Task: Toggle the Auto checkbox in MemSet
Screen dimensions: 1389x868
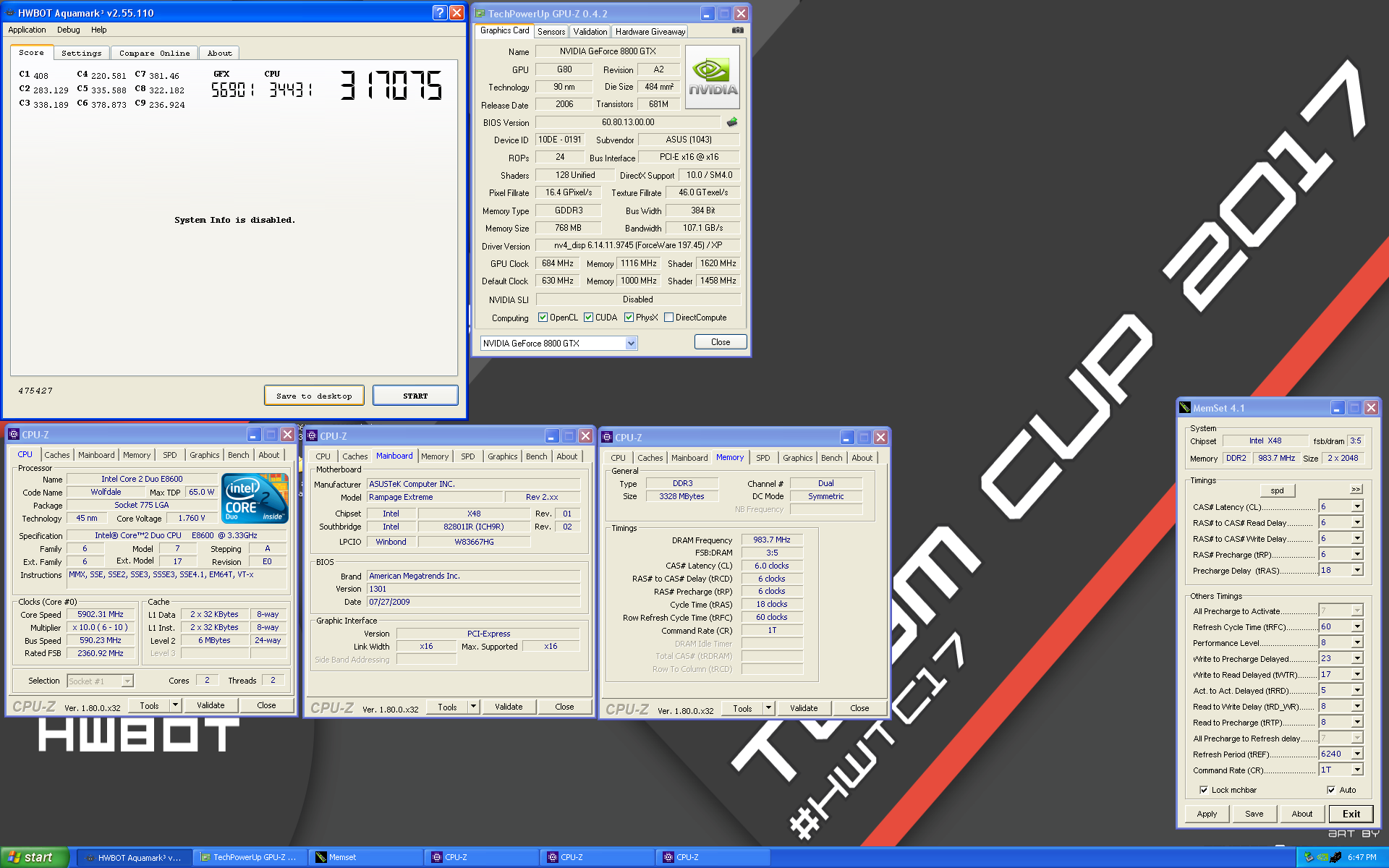Action: (x=1331, y=790)
